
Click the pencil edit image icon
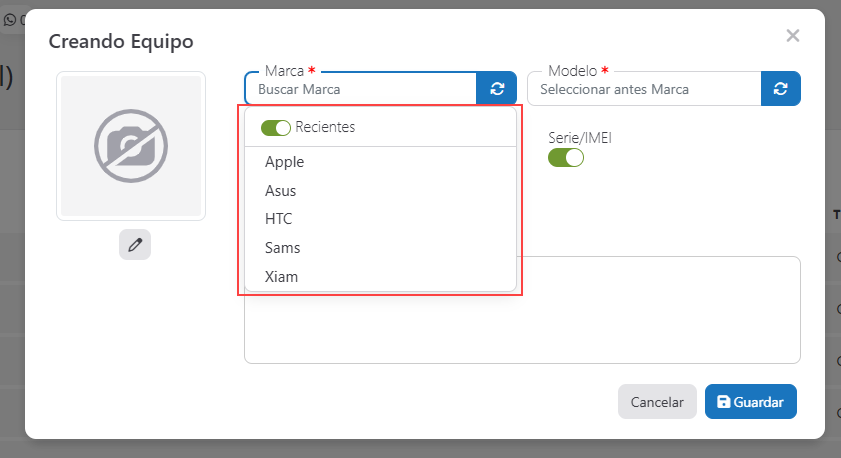coord(135,244)
